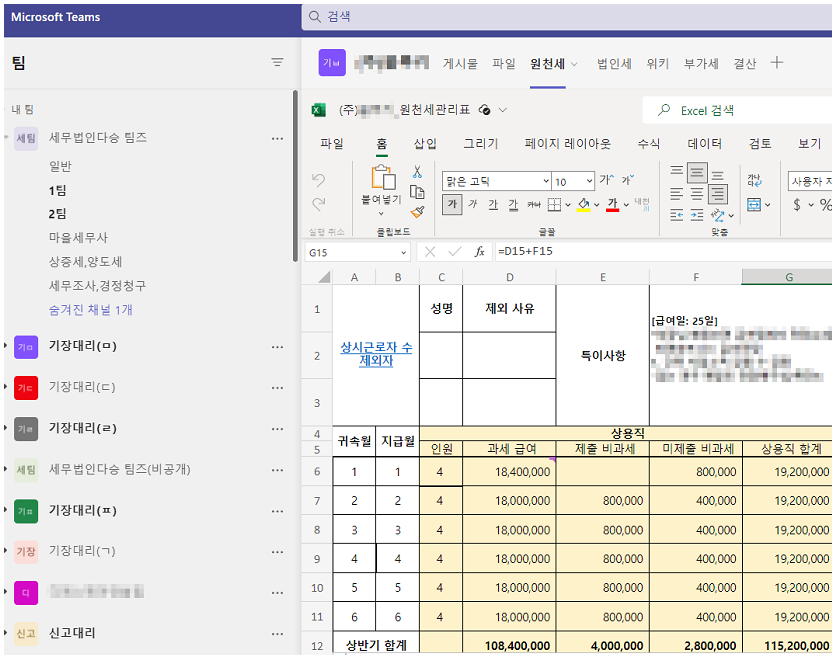Click inside the formula bar =D15+F15
Screen dimensions: 835x655
point(663,251)
